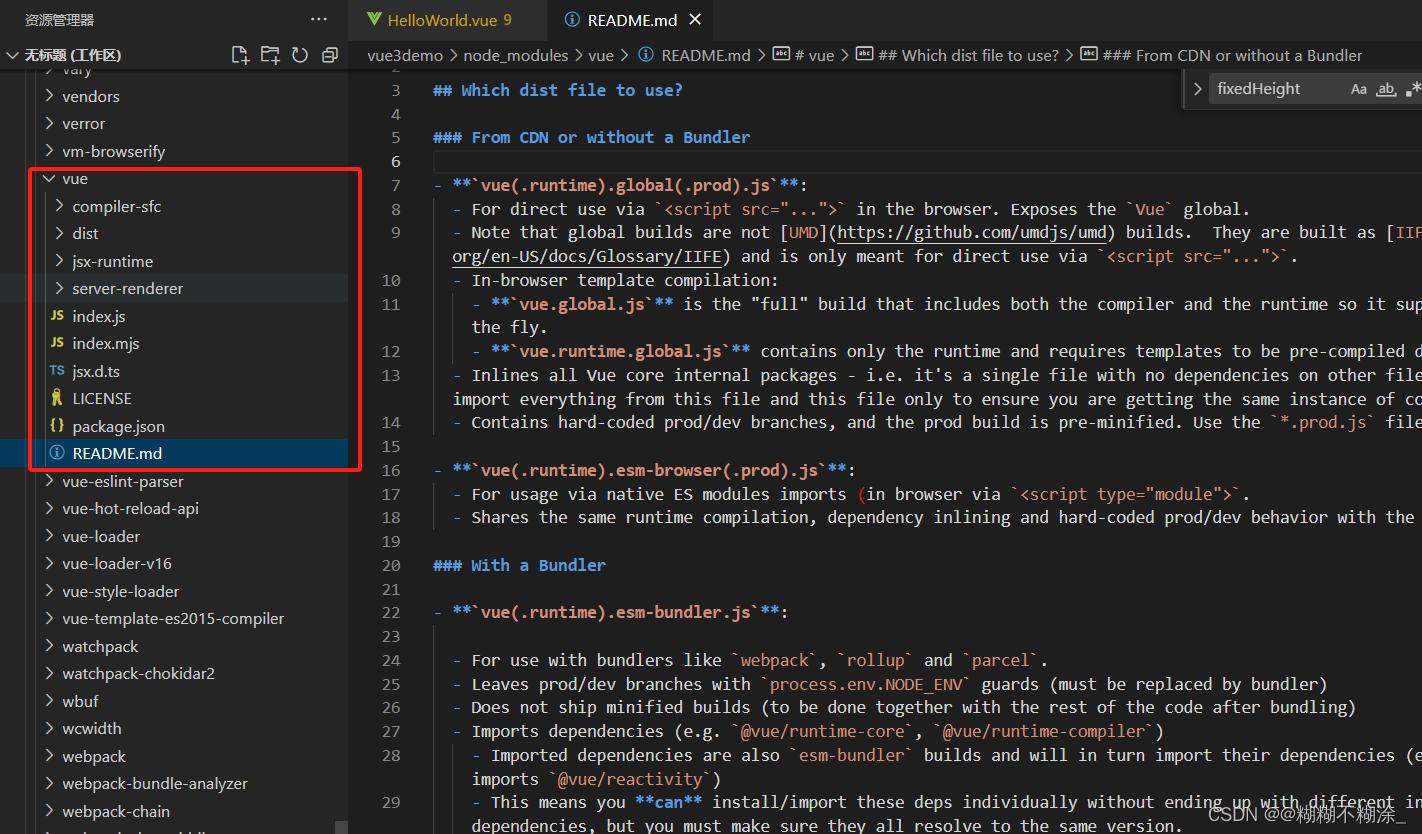
Task: Collapse all folders using the collapse icon
Action: point(330,55)
